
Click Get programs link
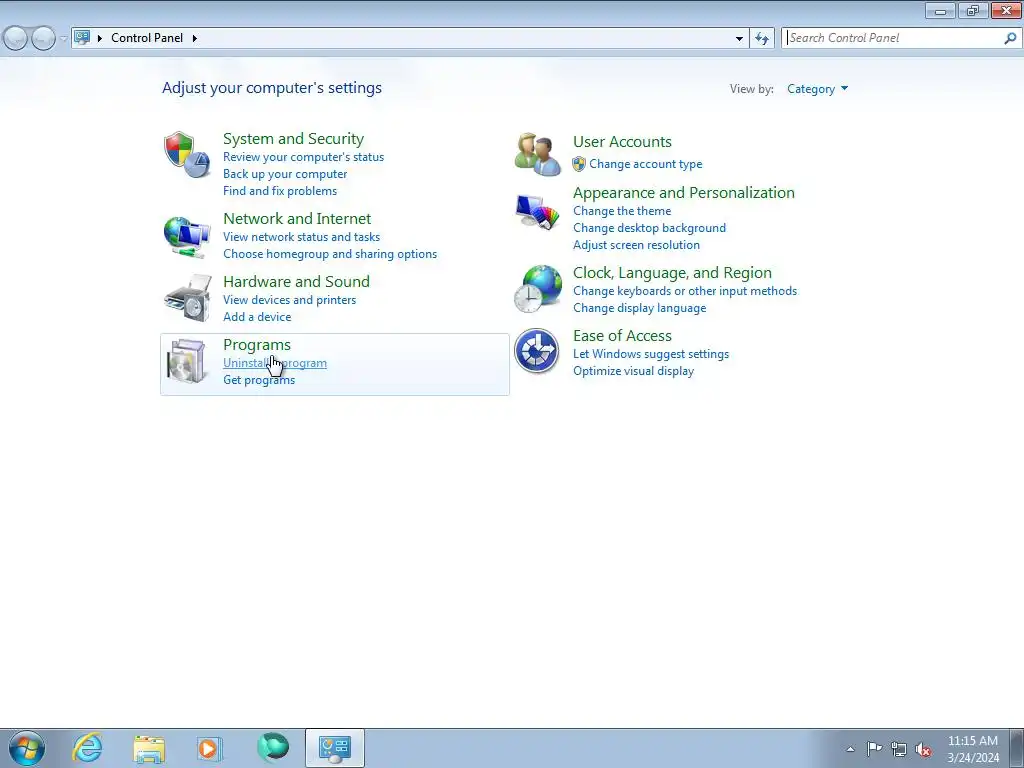(259, 380)
